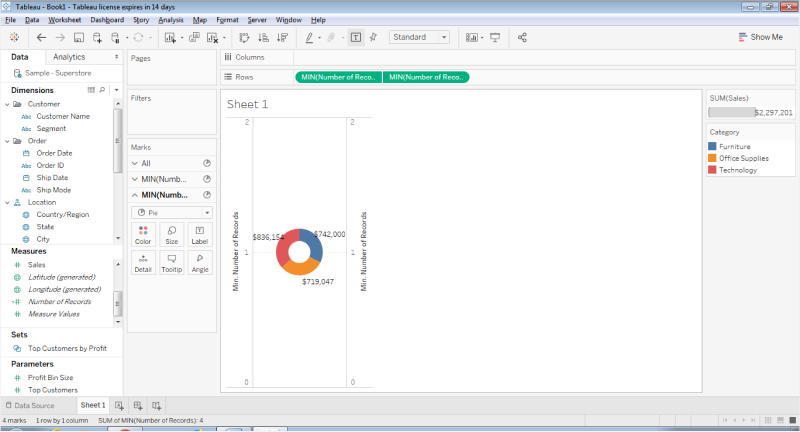Switch to the Analytics tab
This screenshot has width=800, height=432.
(x=69, y=57)
